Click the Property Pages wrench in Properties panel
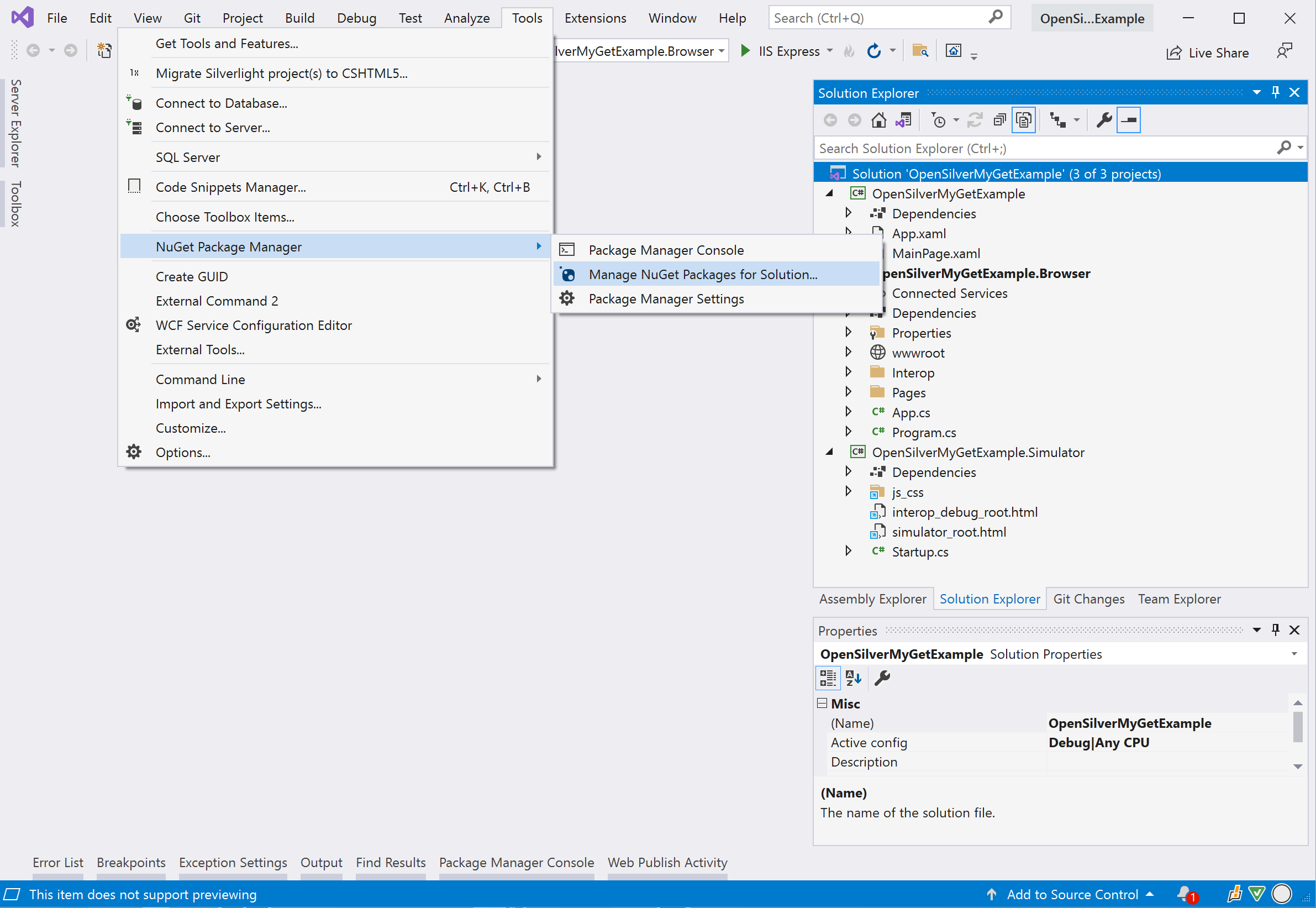The height and width of the screenshot is (908, 1316). coord(882,678)
